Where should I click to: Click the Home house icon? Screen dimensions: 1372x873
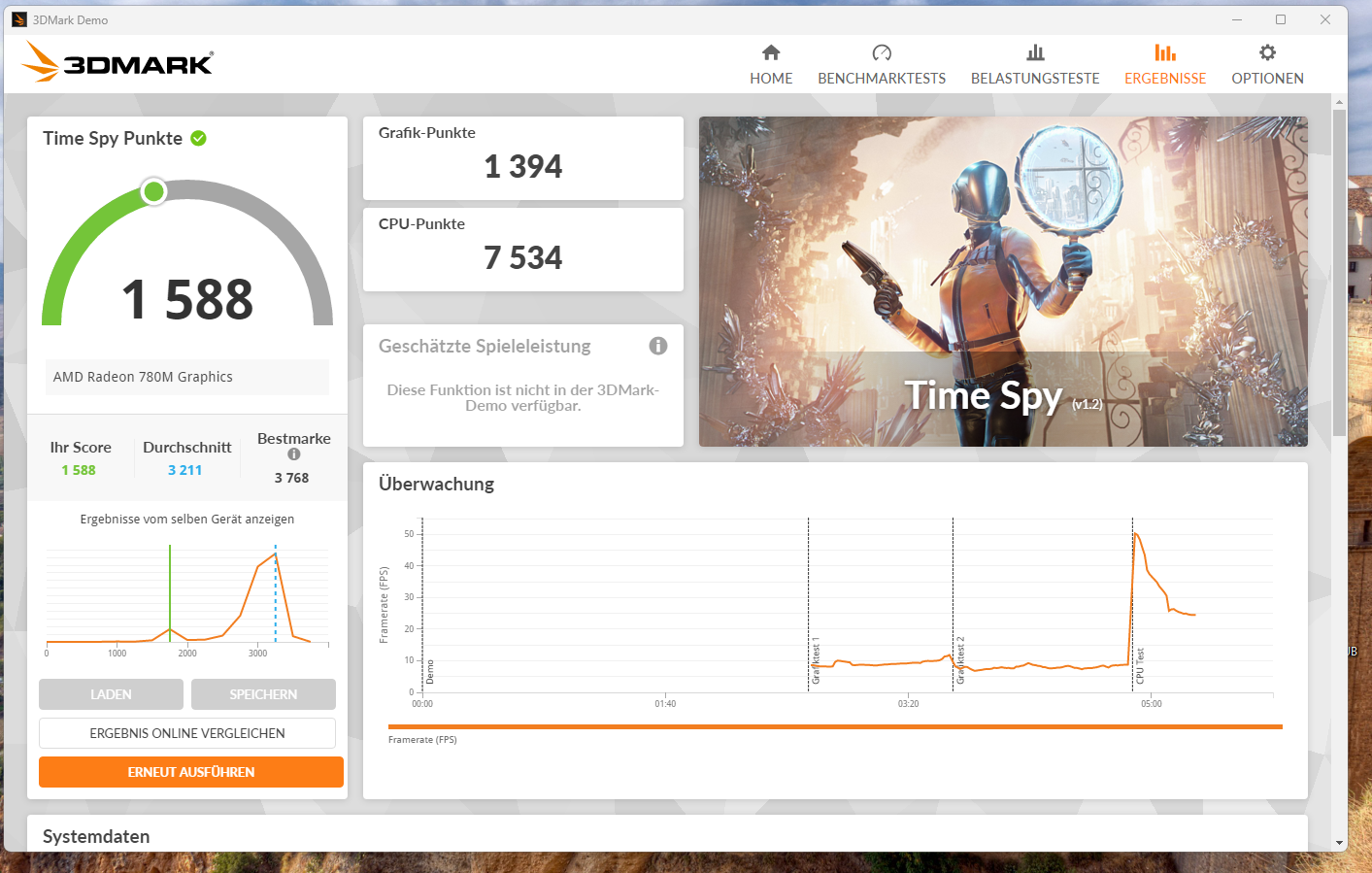click(771, 52)
